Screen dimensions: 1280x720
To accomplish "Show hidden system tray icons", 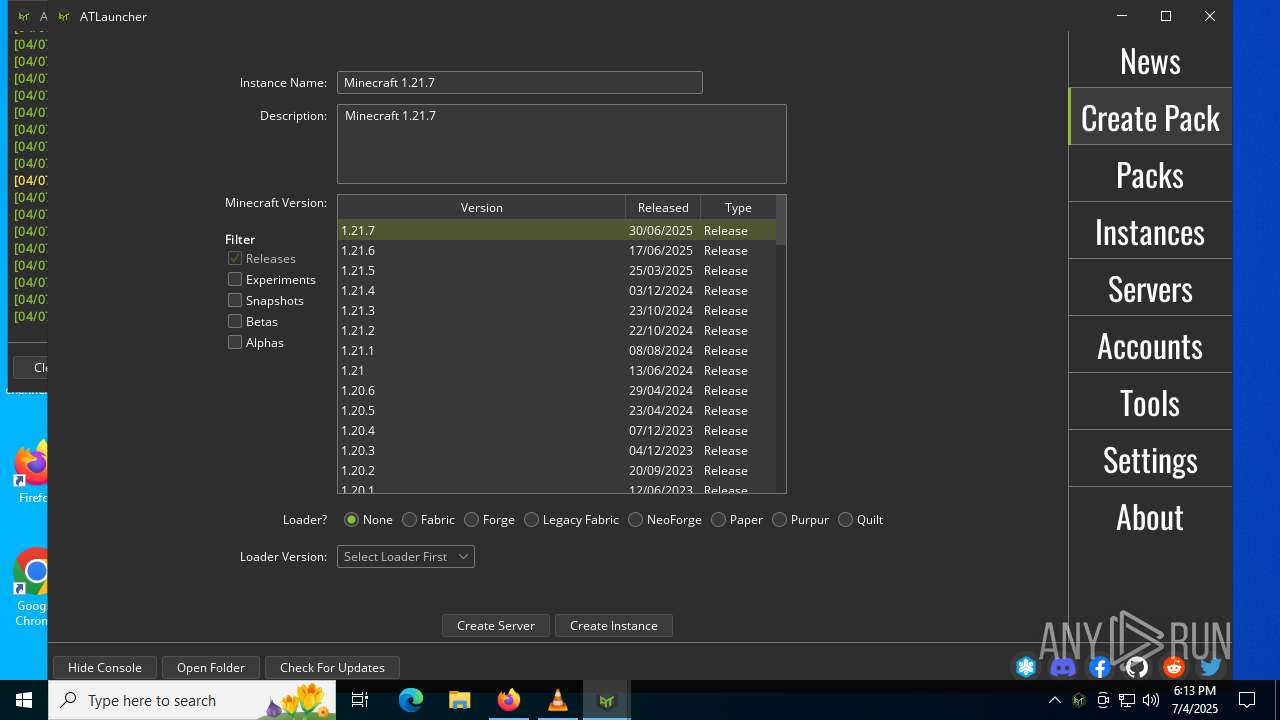I will (x=1054, y=700).
